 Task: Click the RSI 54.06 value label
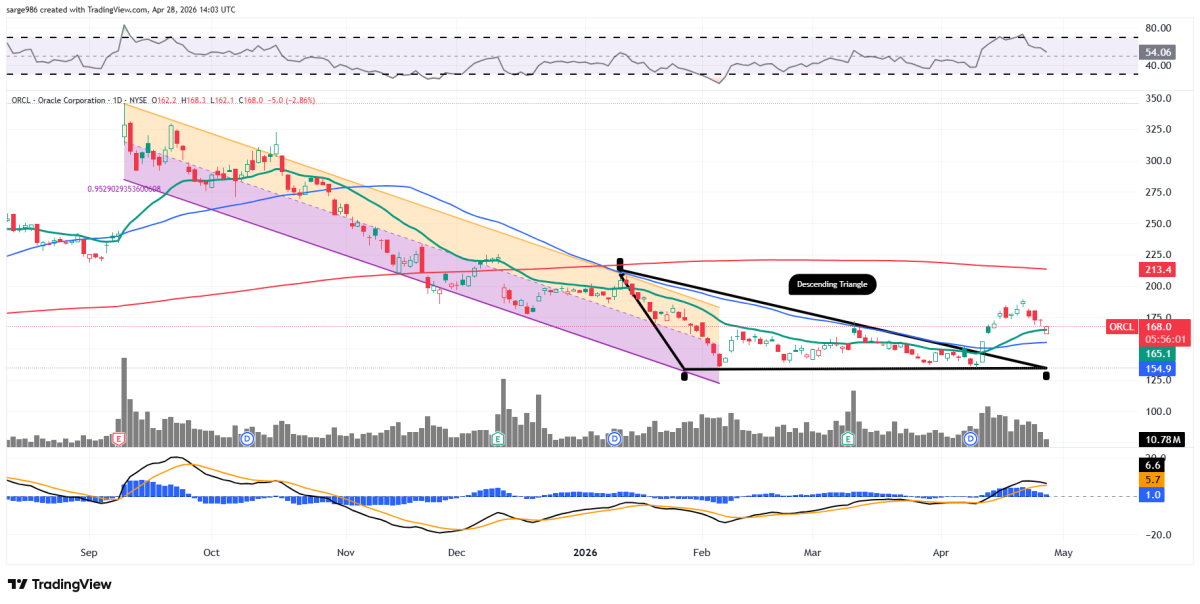[1159, 52]
